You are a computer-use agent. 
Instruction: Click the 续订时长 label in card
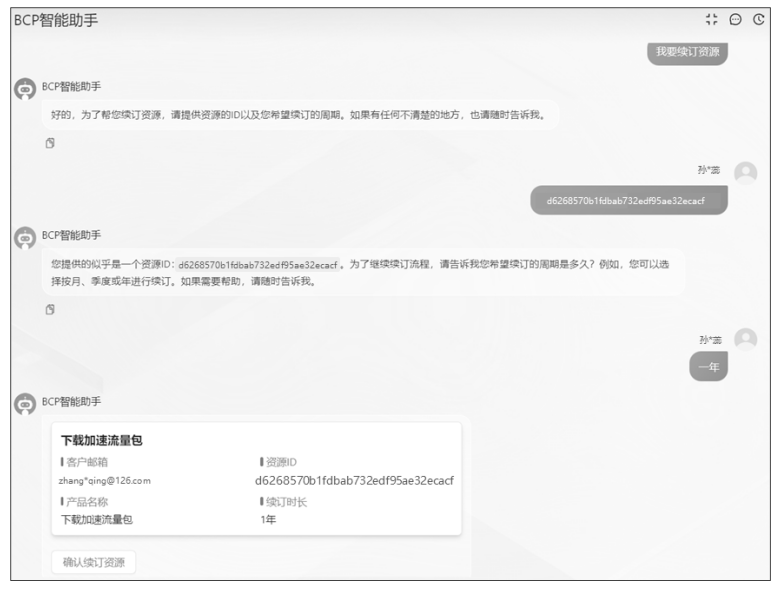(287, 502)
